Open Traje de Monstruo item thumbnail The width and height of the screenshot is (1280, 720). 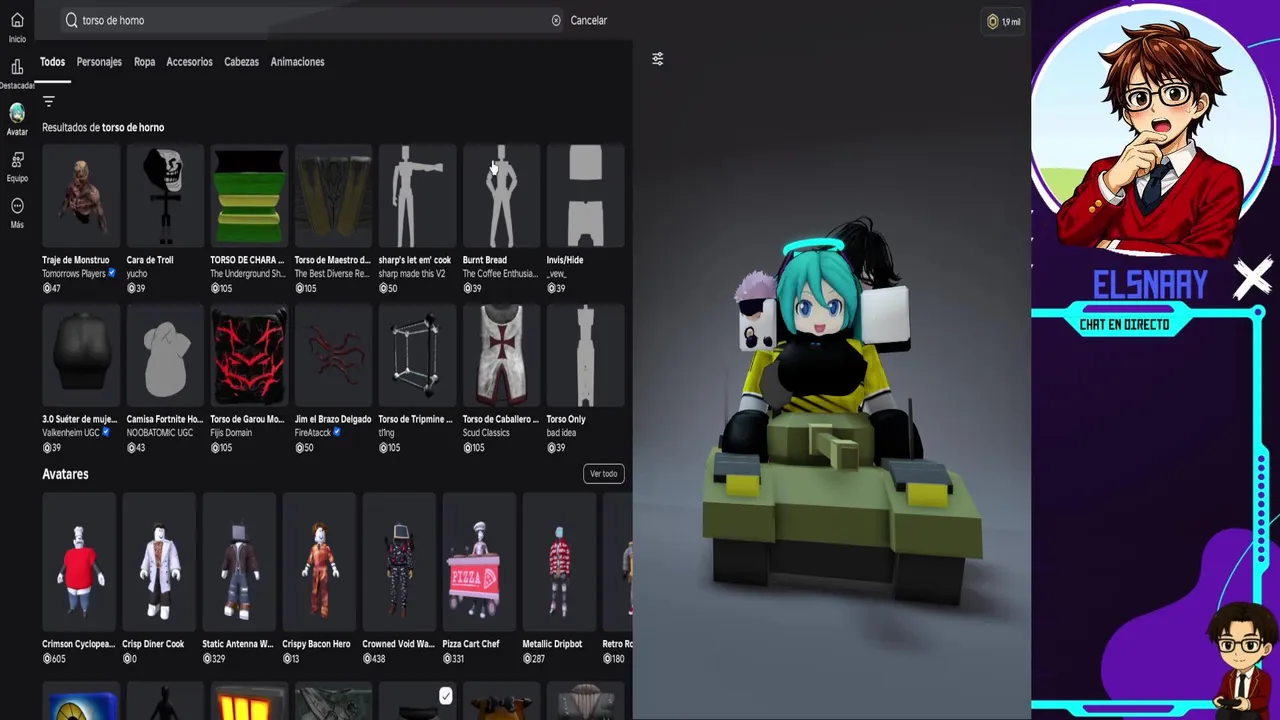(81, 196)
